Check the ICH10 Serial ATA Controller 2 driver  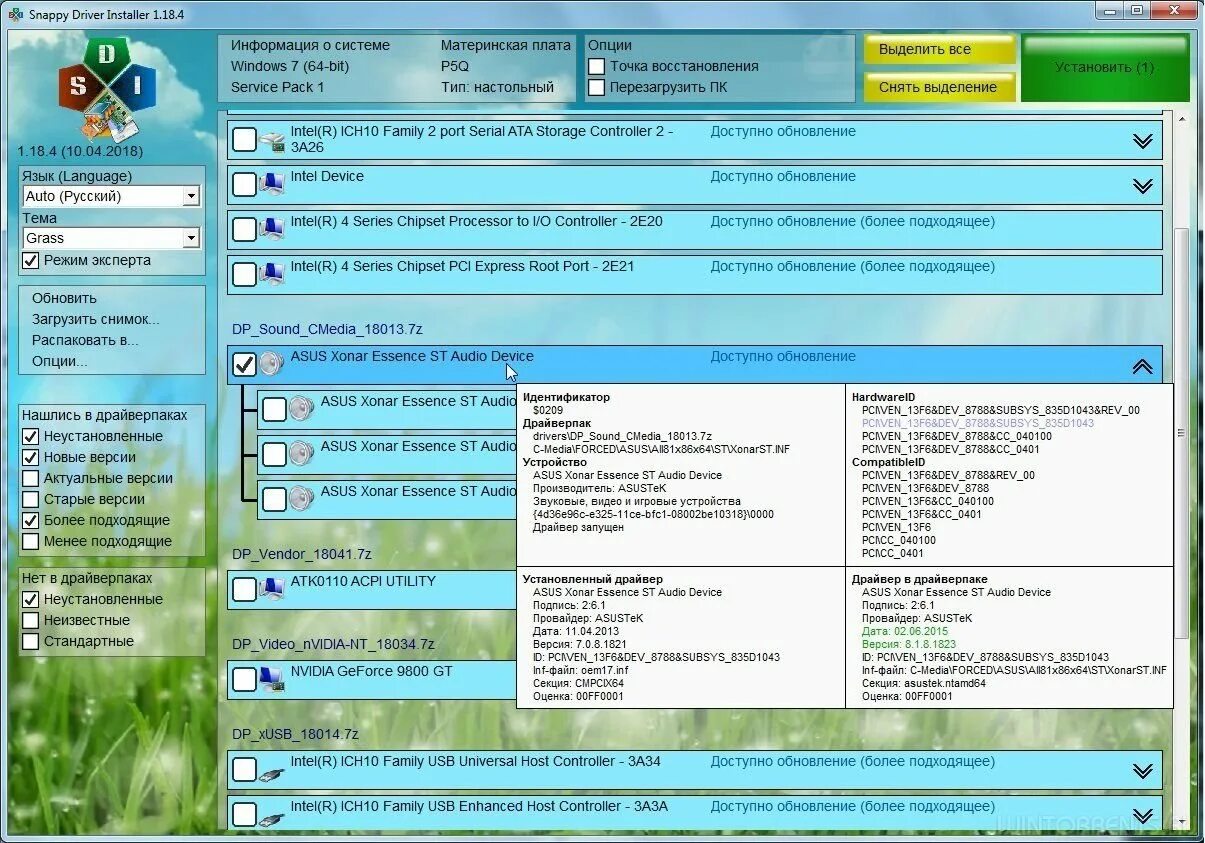pos(244,140)
